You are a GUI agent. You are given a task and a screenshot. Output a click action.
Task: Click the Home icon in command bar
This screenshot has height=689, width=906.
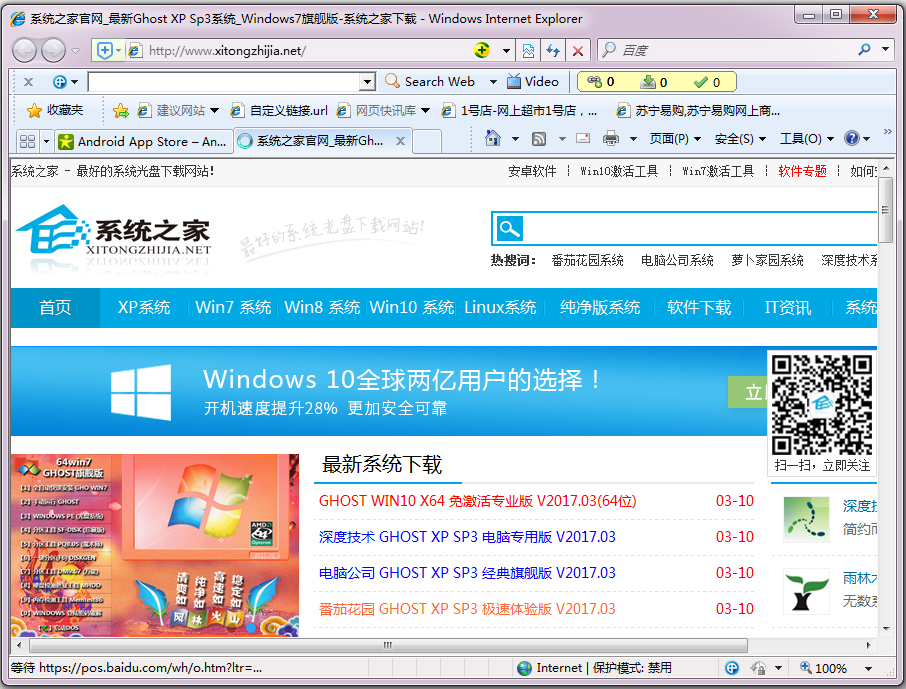[x=493, y=139]
